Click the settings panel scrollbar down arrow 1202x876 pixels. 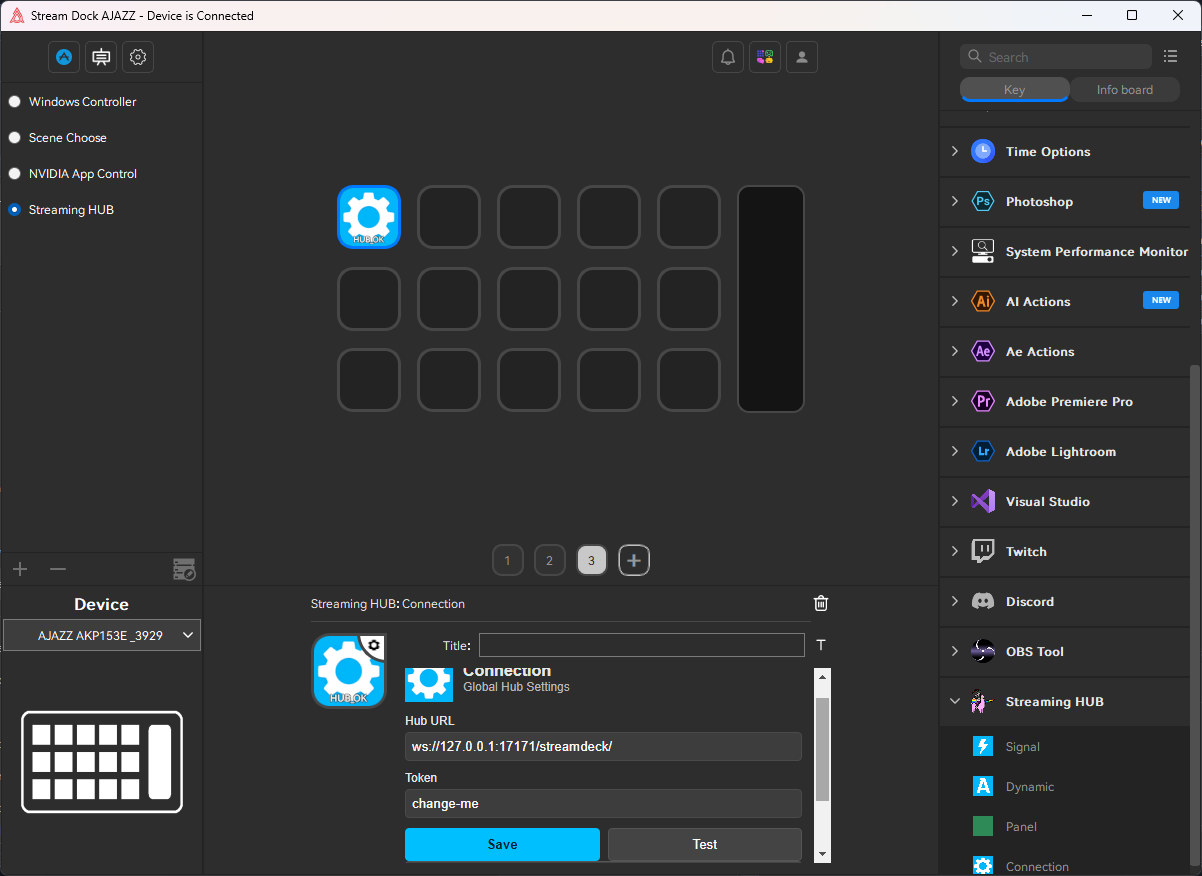pyautogui.click(x=822, y=853)
